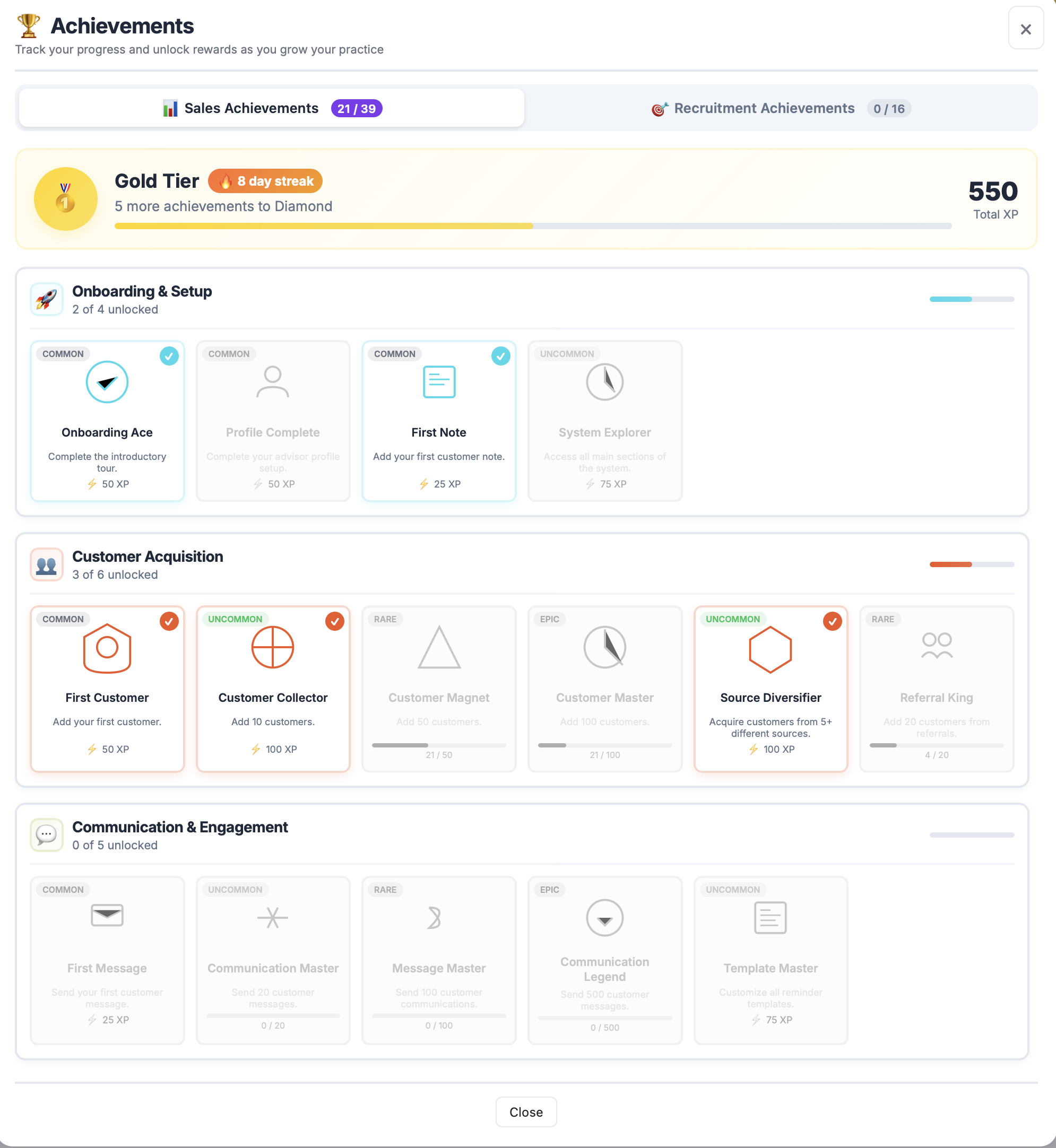The width and height of the screenshot is (1056, 1148).
Task: Click the Referral King people icon
Action: click(x=936, y=646)
